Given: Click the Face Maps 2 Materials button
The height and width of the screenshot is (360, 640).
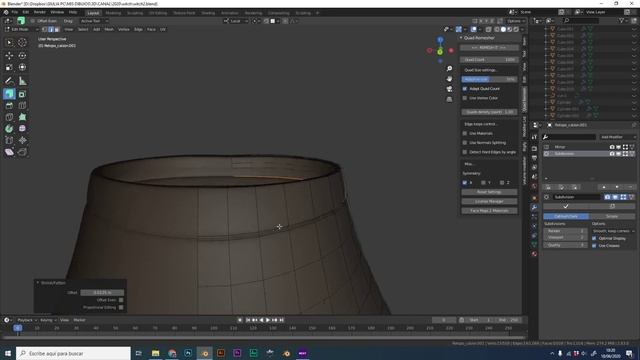Looking at the screenshot, I should pos(489,211).
